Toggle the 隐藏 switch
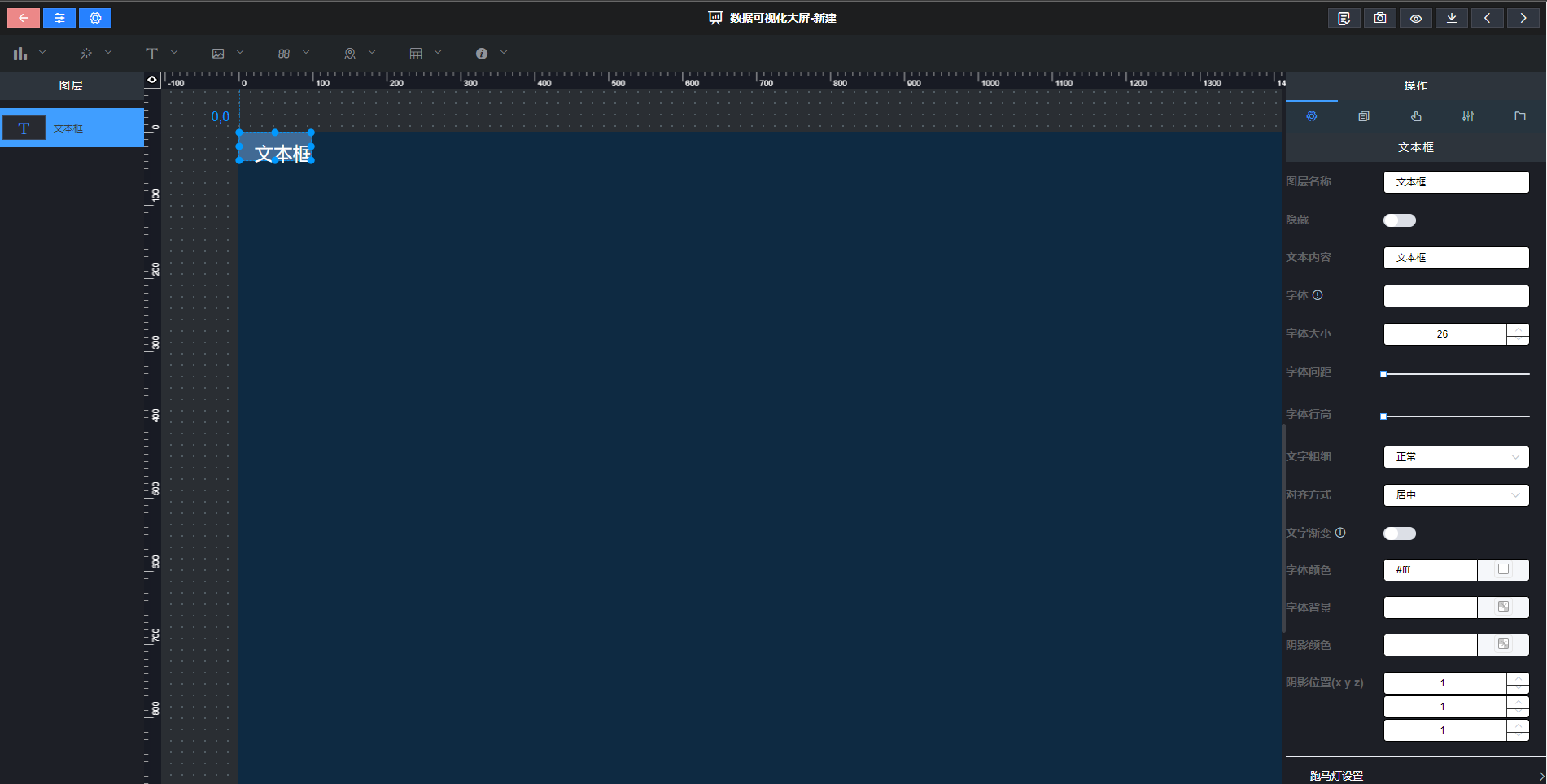 click(1400, 220)
